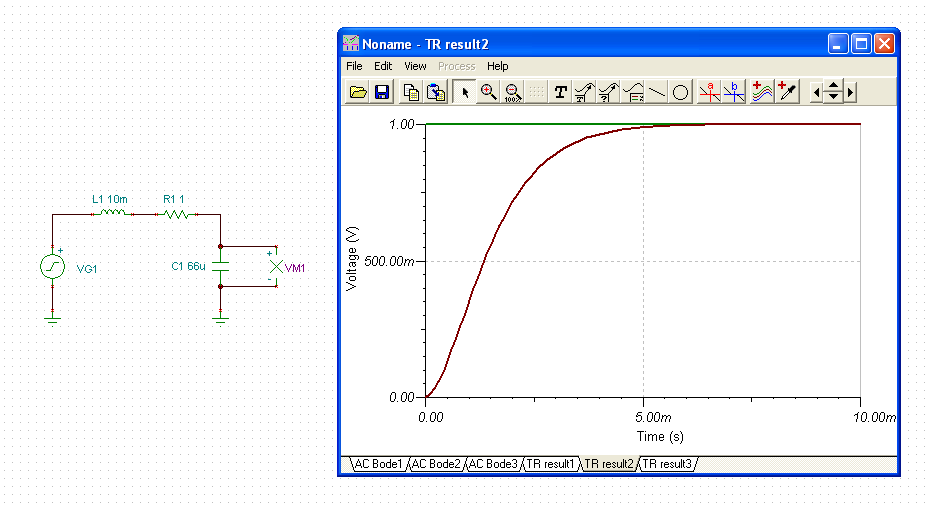932x509 pixels.
Task: Add legend to the curve chart
Action: (633, 92)
